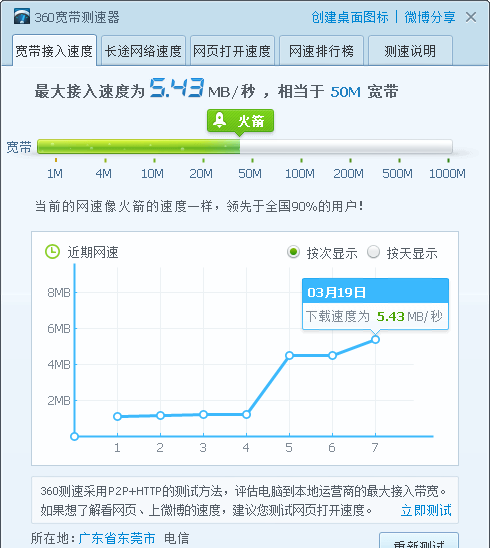Viewport: 490px width, 548px height.
Task: Click the 广东省东莞市 location link
Action: (x=117, y=538)
